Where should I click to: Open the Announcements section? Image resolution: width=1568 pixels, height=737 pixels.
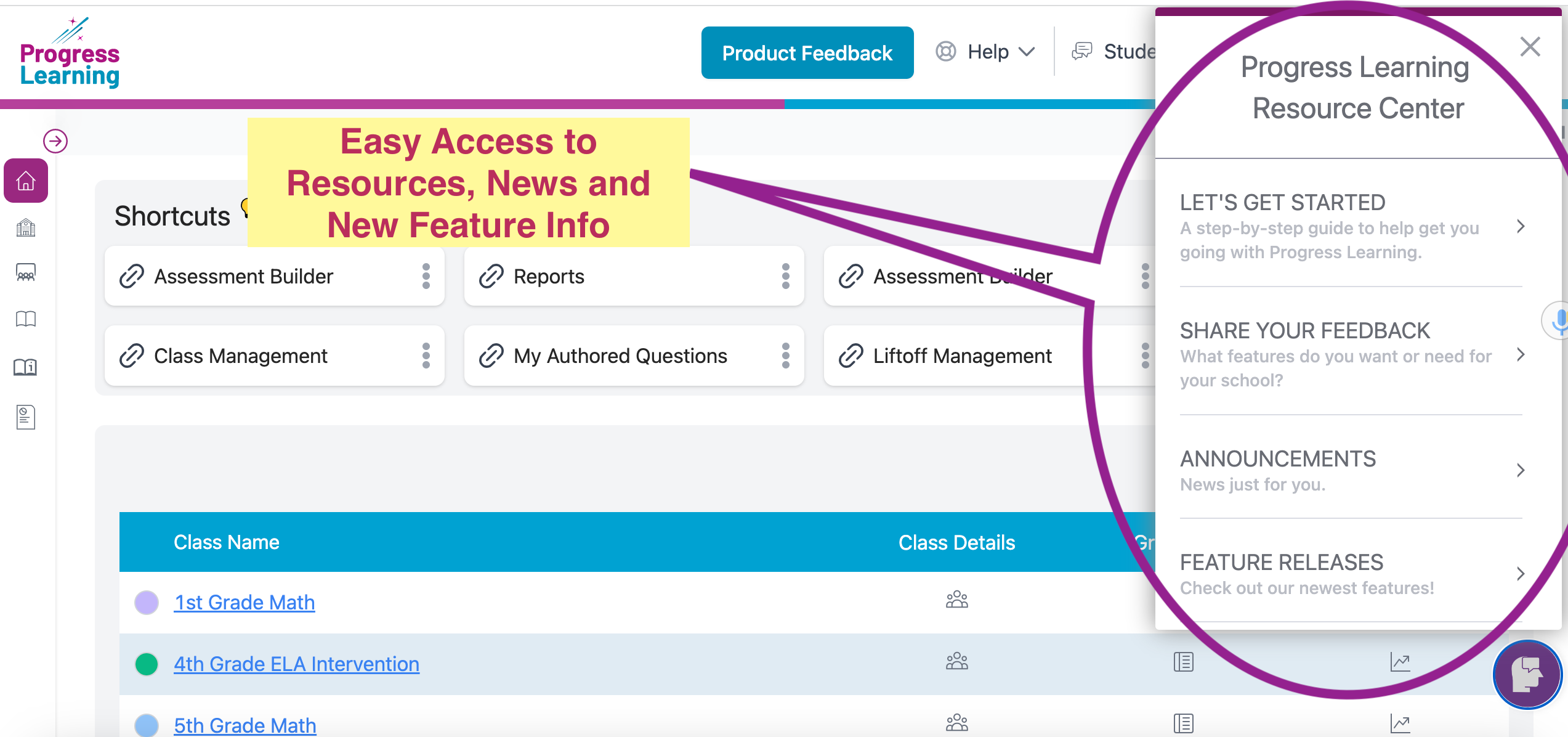pos(1351,471)
